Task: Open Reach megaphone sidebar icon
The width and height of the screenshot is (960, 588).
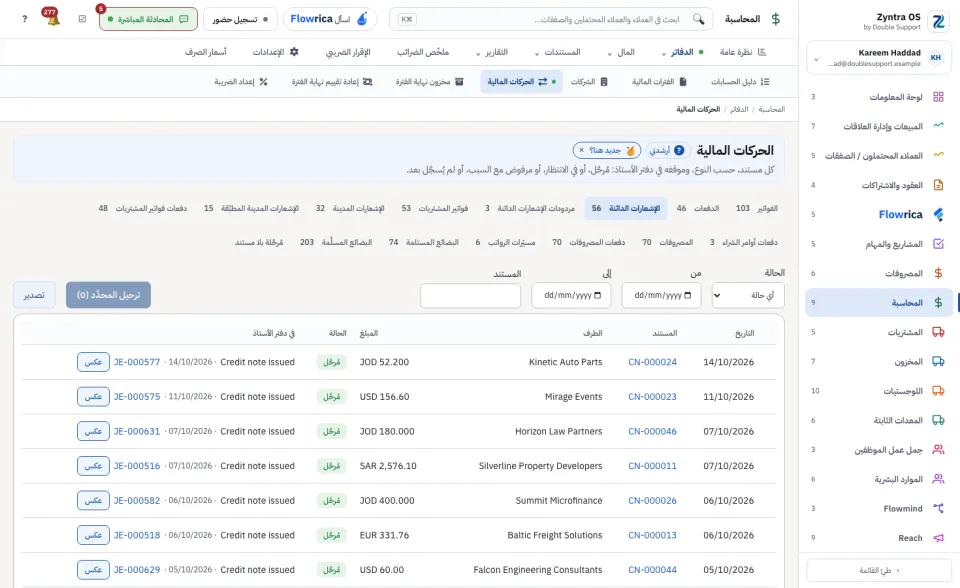Action: 938,538
